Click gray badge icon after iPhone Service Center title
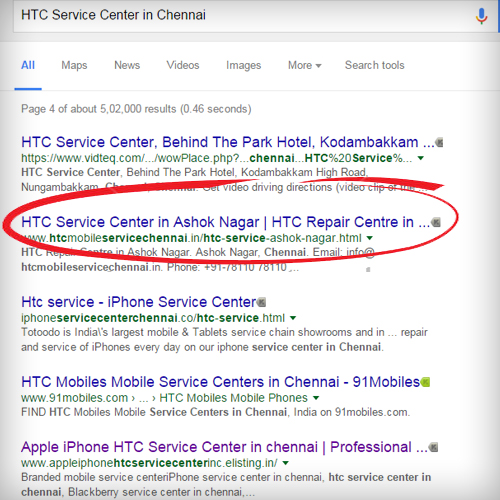Image resolution: width=500 pixels, height=500 pixels. pyautogui.click(x=262, y=302)
